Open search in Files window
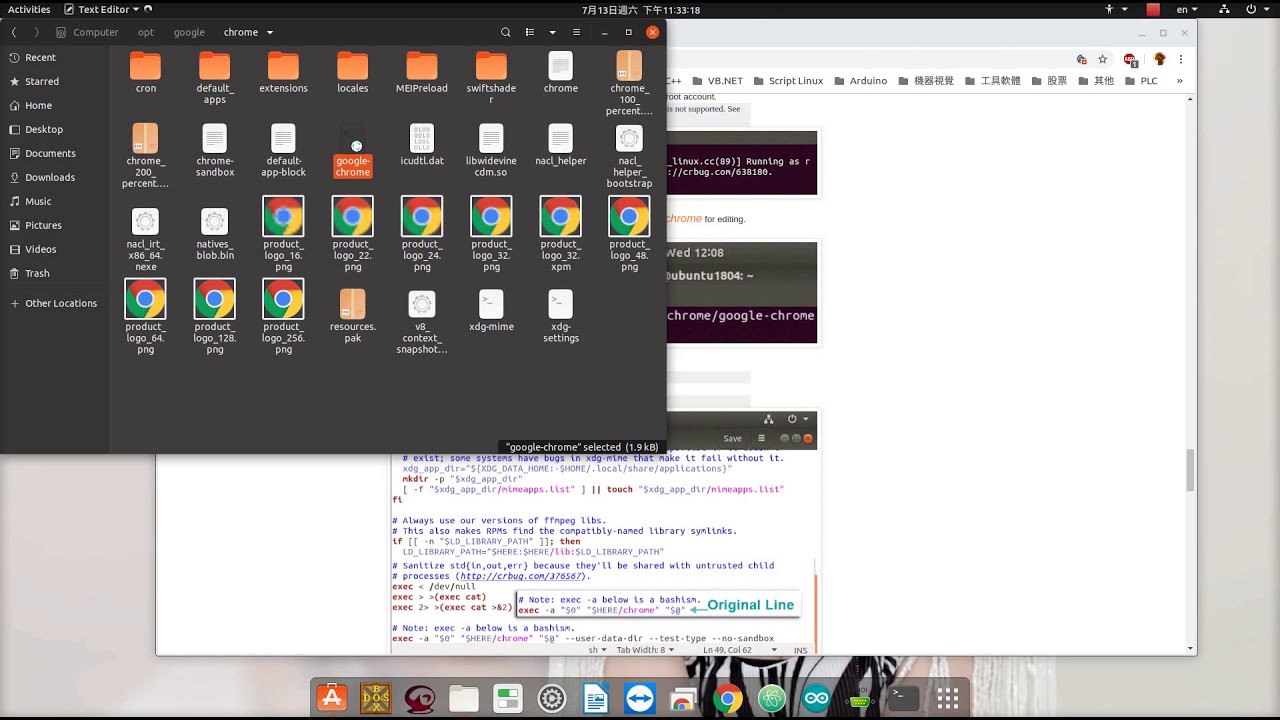 [x=506, y=32]
